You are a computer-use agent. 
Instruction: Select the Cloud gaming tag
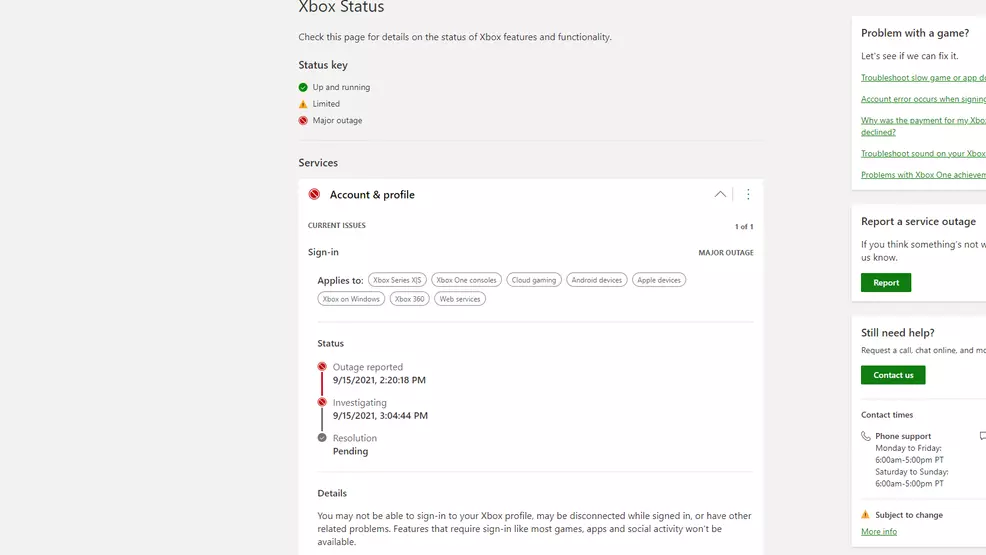pyautogui.click(x=534, y=280)
